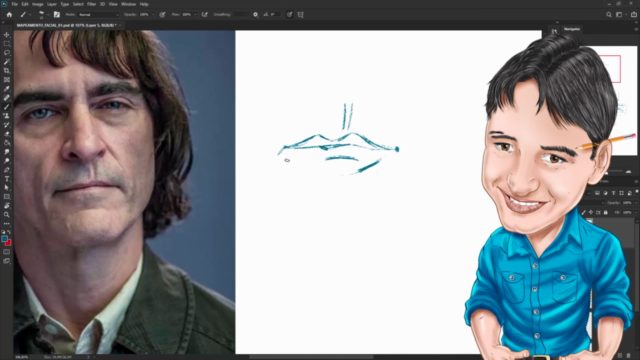Close the MAPEAMENTO_FACIAL_01.psd document tab
Screen dimensions: 640x360
tap(120, 25)
